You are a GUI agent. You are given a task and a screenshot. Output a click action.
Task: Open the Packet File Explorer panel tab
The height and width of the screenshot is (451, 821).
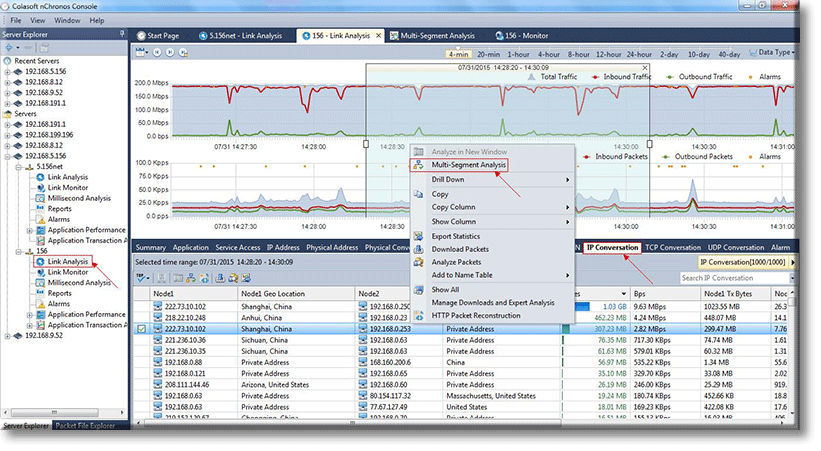tap(85, 426)
